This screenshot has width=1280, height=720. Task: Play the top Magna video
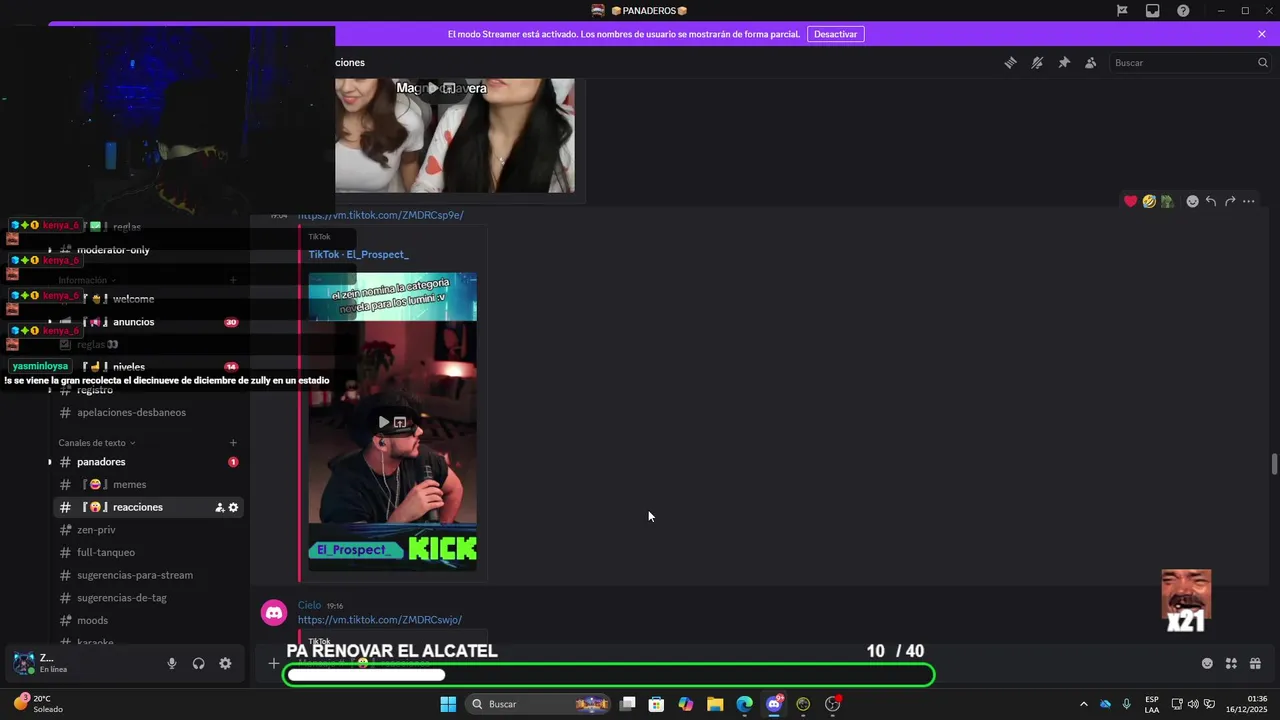(x=433, y=88)
